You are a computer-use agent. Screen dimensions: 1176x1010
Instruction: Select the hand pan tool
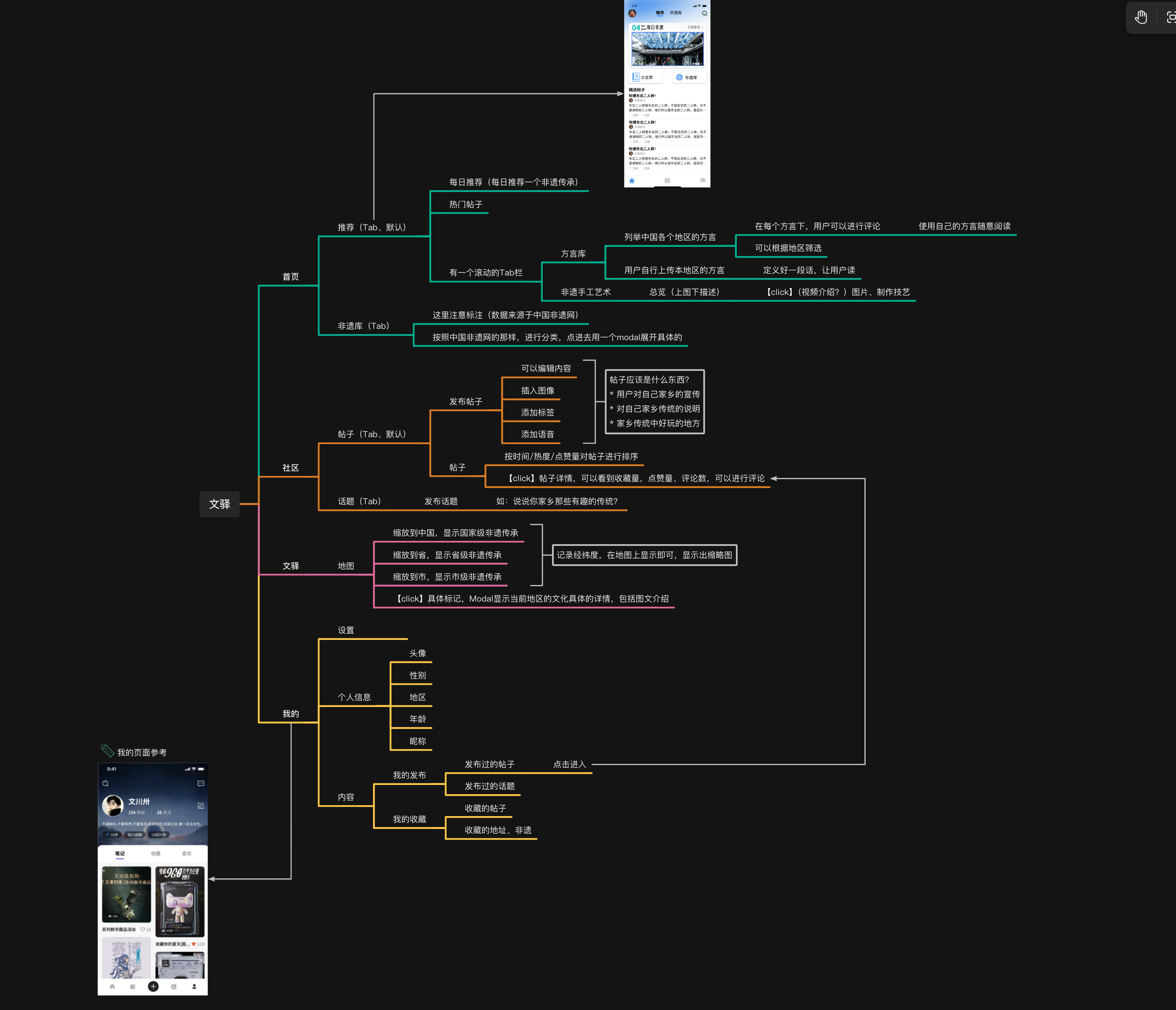[1141, 18]
